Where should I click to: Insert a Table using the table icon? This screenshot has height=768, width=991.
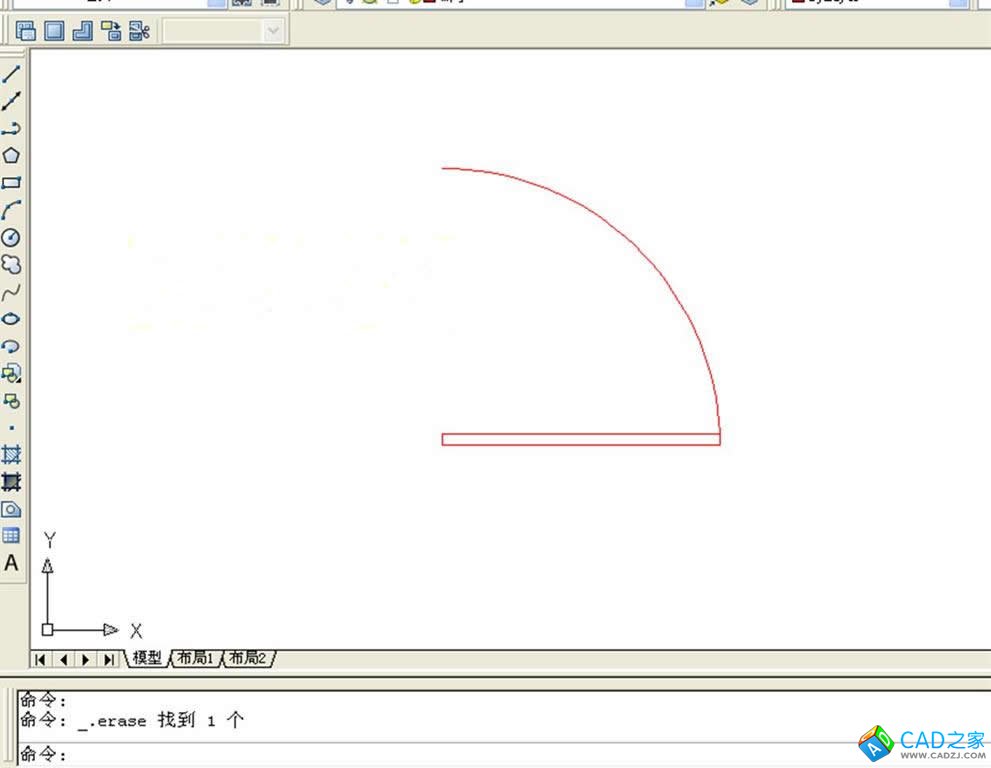(x=11, y=536)
